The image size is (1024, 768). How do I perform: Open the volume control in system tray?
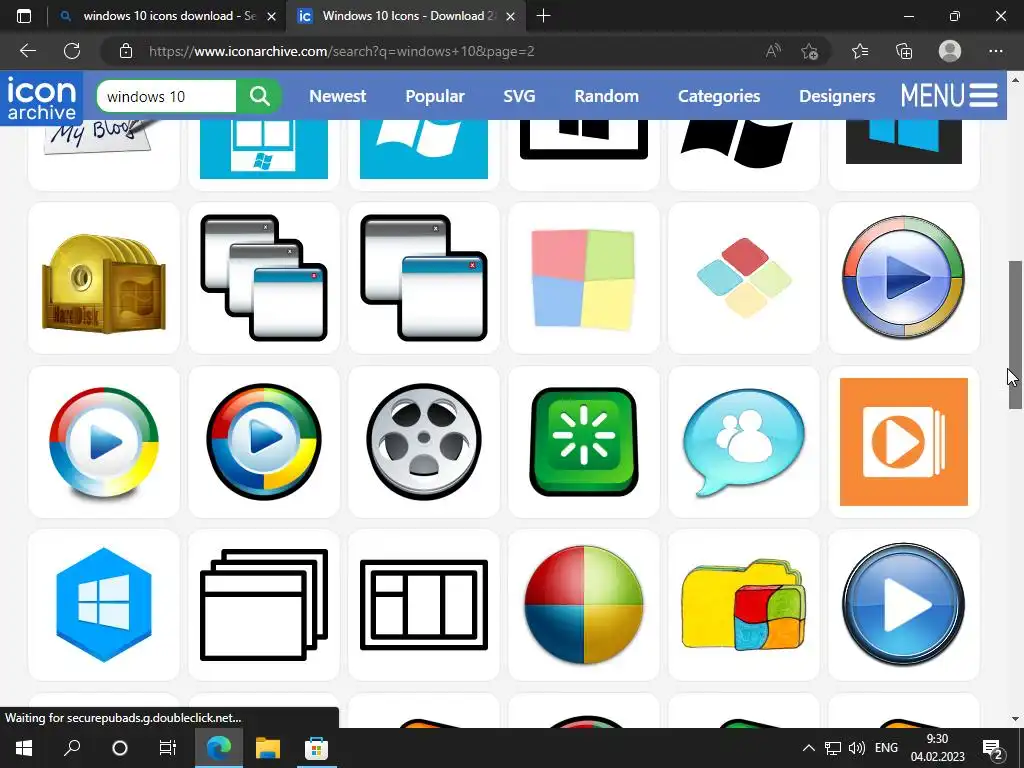pyautogui.click(x=856, y=748)
